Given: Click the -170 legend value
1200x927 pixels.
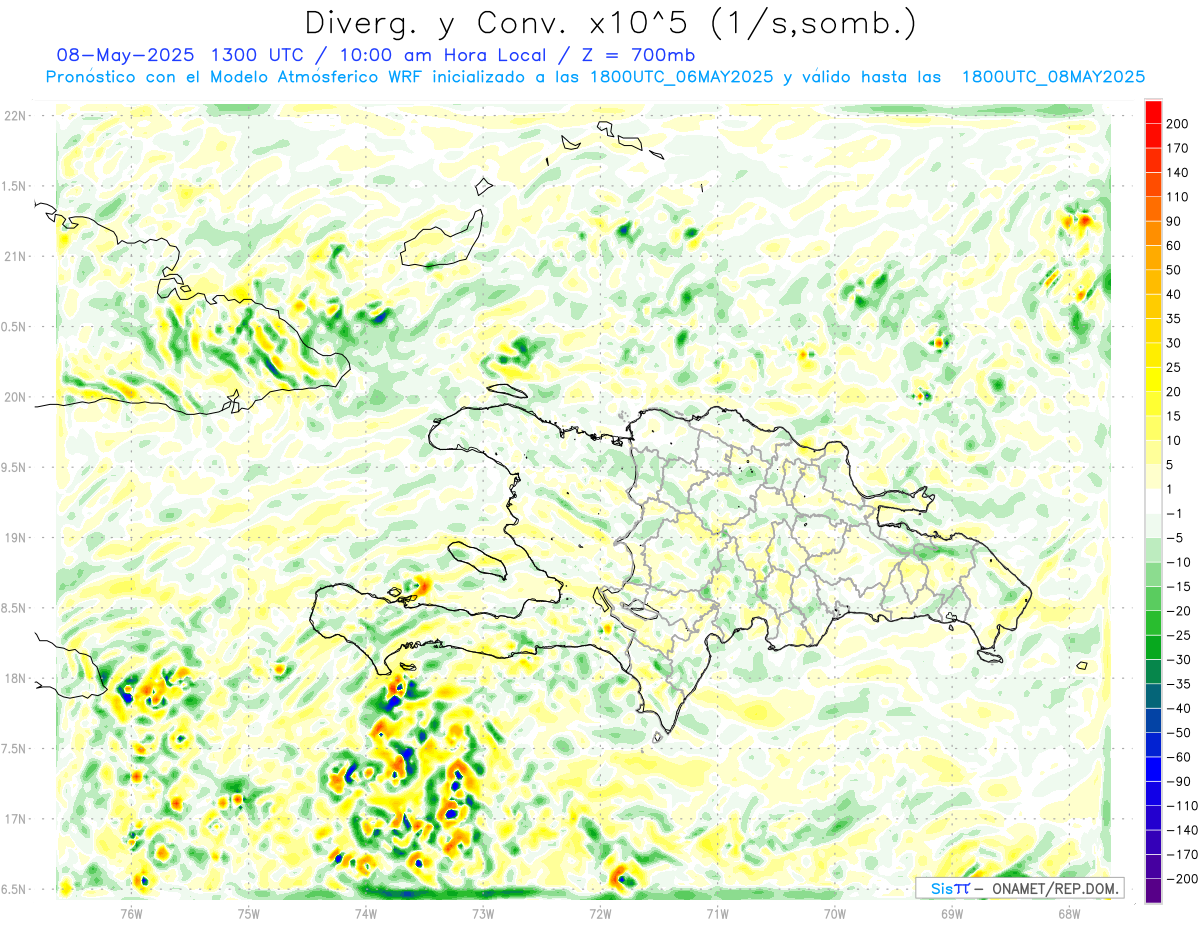Looking at the screenshot, I should pyautogui.click(x=1182, y=855).
